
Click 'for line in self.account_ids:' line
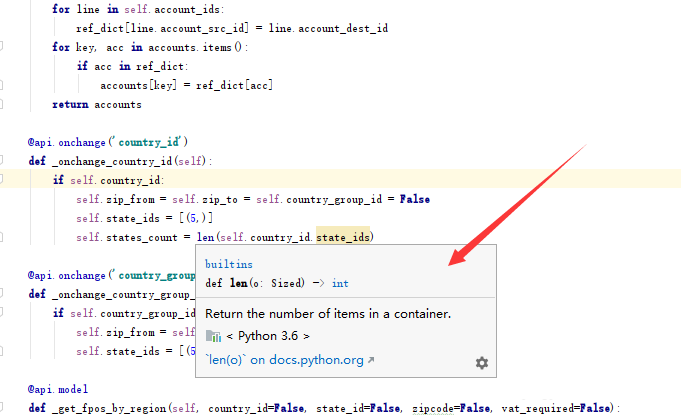click(x=138, y=9)
